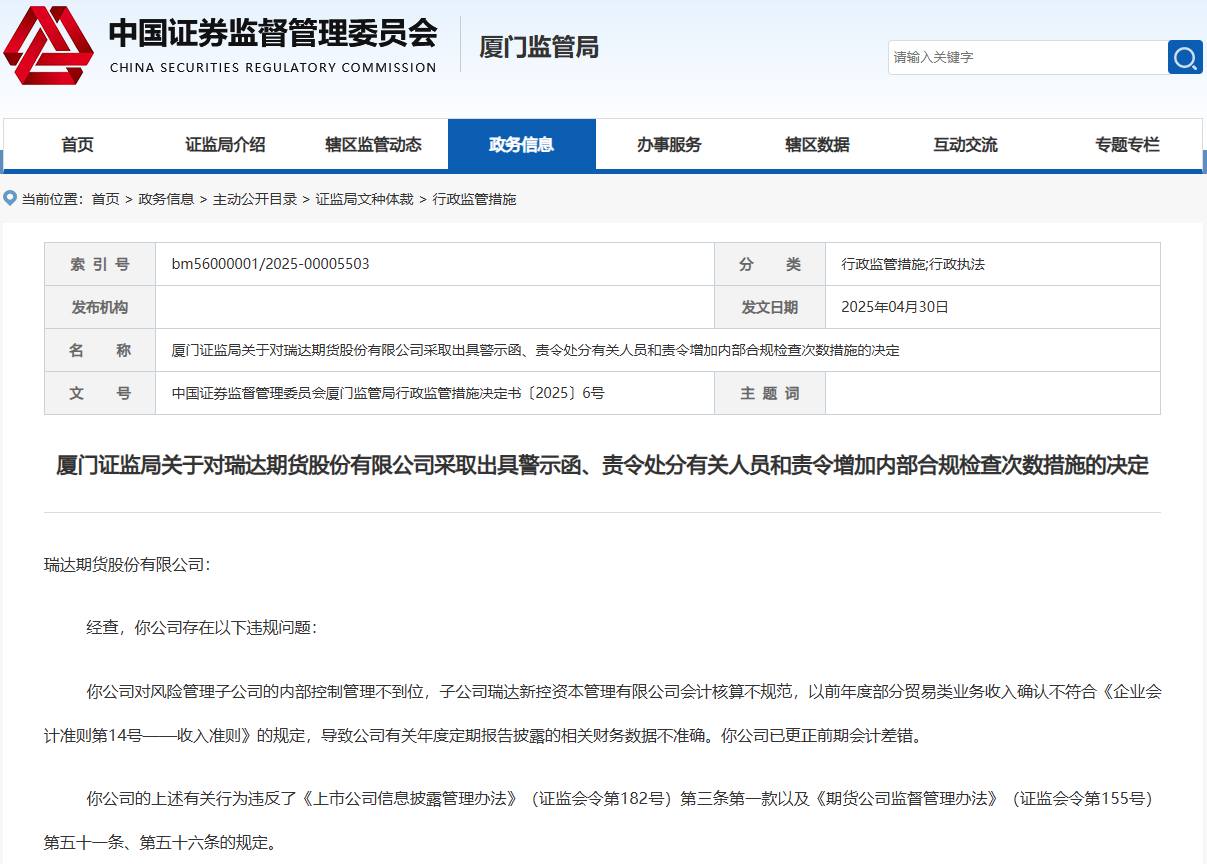The width and height of the screenshot is (1207, 864).
Task: Click the location pin icon in breadcrumb
Action: [10, 198]
